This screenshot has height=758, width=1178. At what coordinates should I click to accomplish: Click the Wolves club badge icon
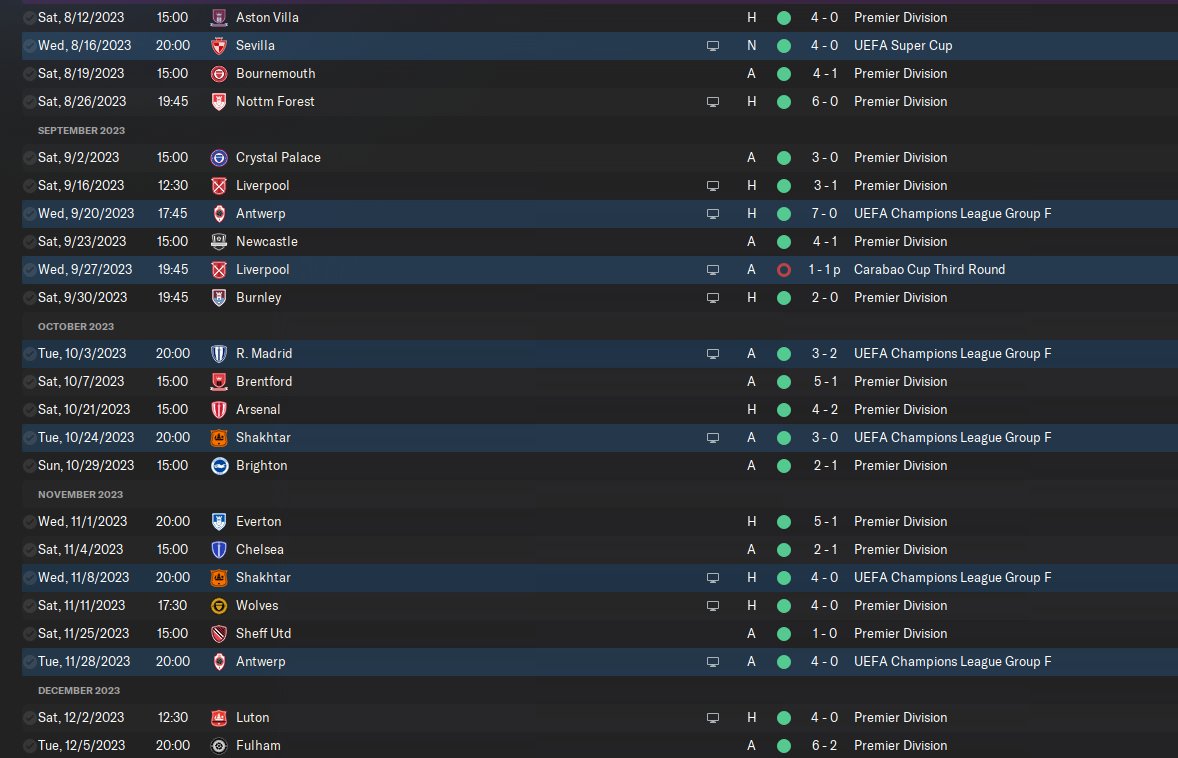pos(219,605)
